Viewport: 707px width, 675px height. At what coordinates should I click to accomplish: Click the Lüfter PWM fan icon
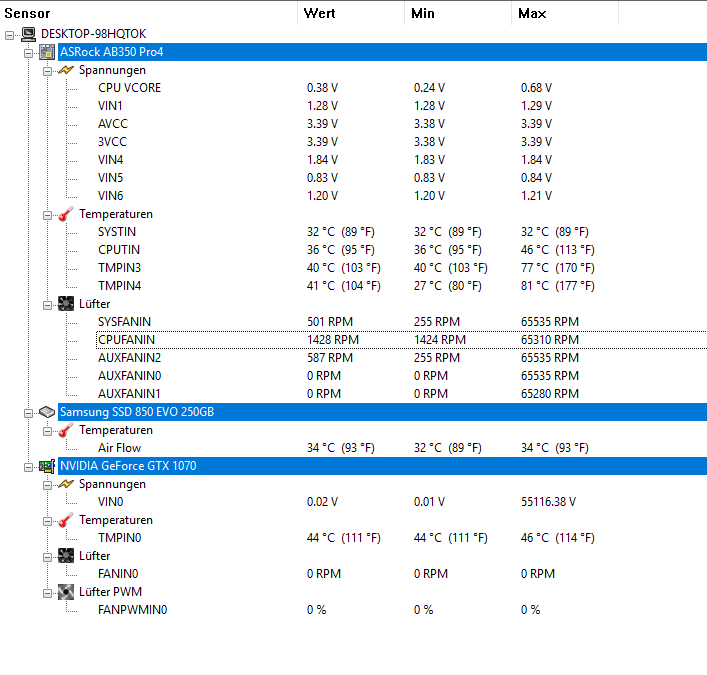(x=66, y=592)
